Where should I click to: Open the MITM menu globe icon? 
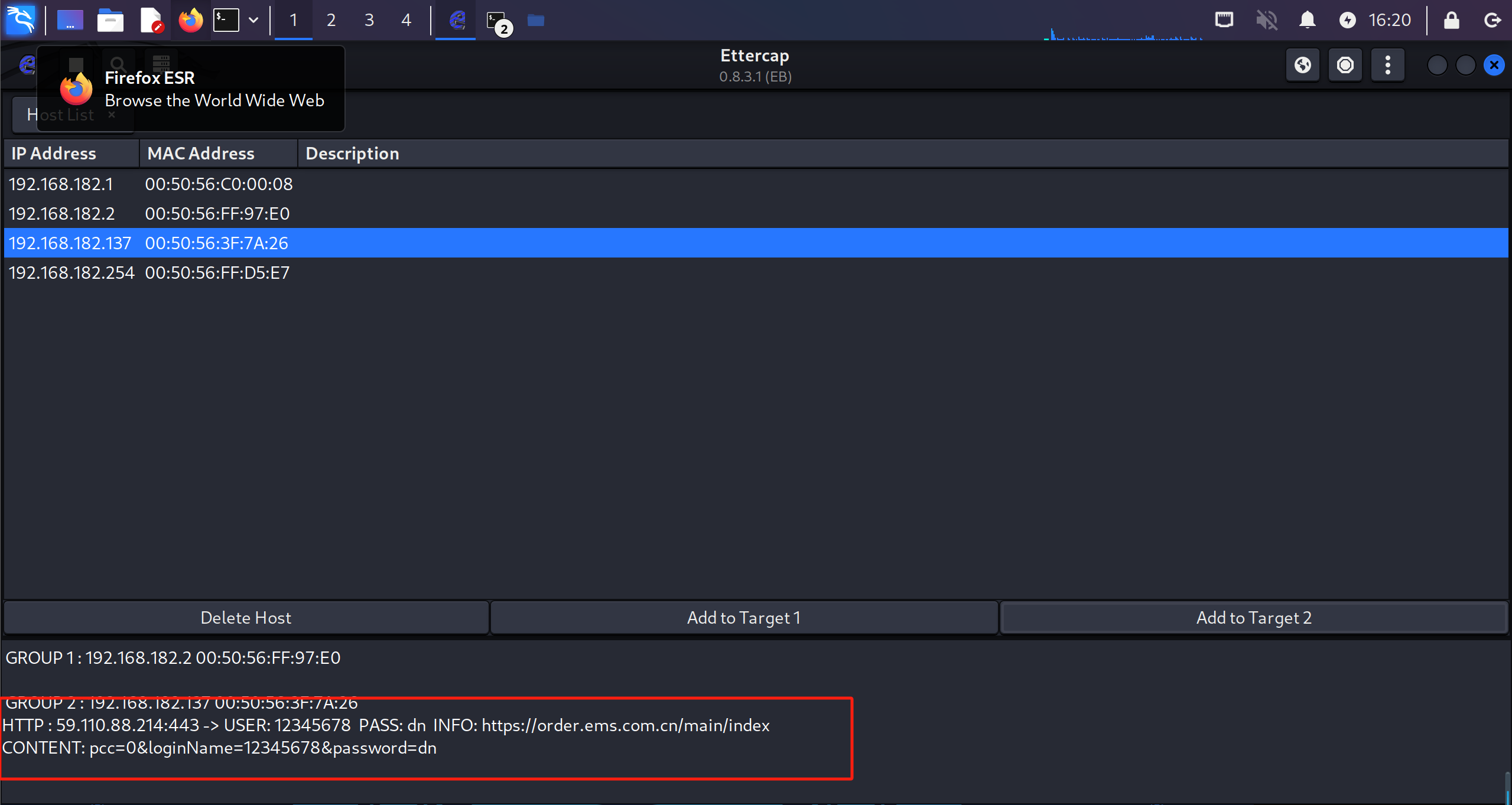[1302, 65]
